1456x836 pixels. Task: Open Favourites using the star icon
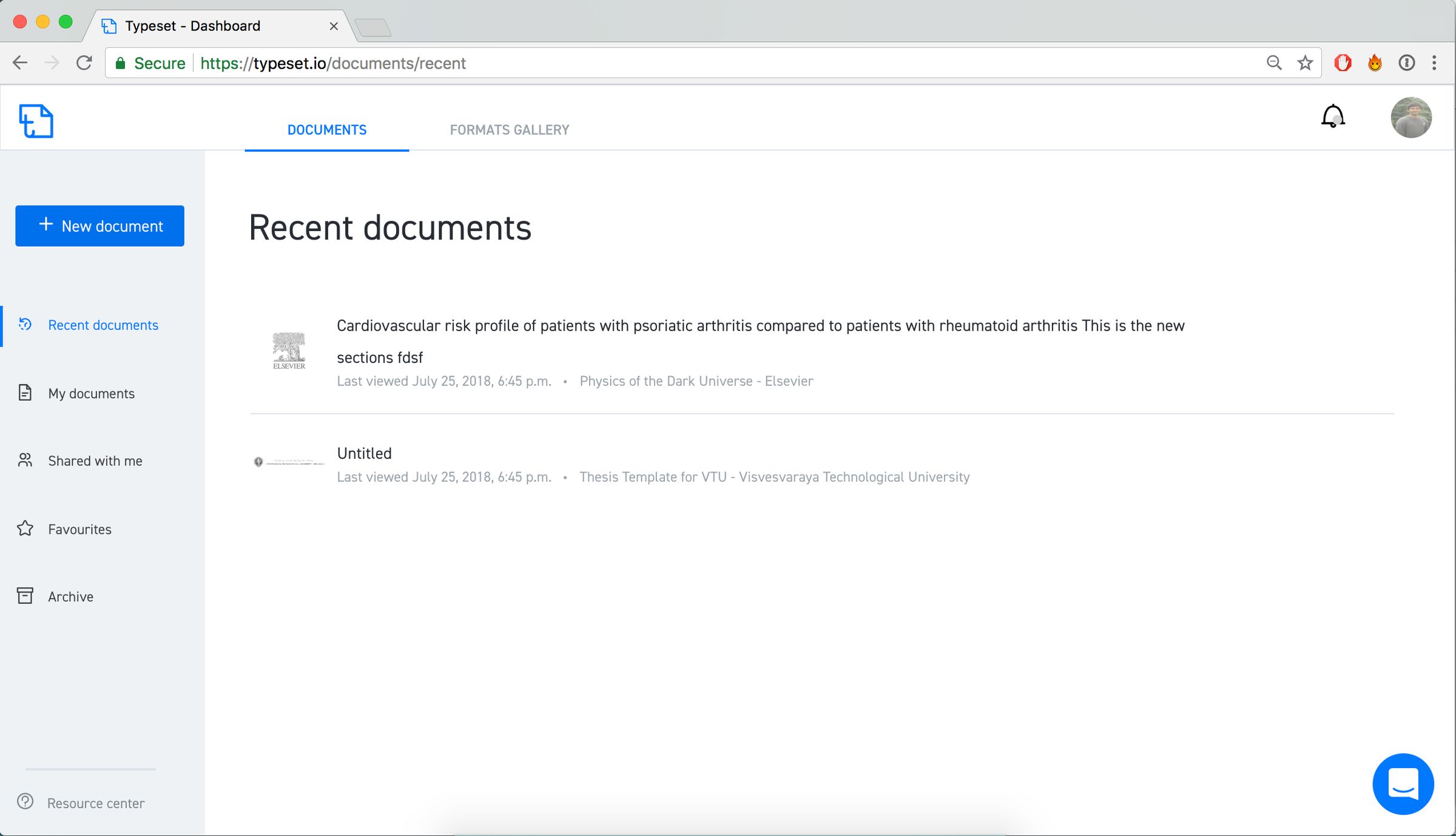pos(25,528)
